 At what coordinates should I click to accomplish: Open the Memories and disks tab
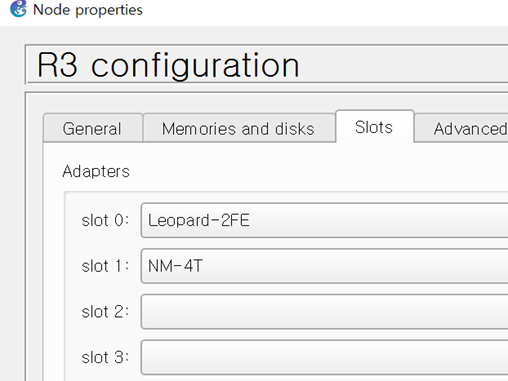(239, 128)
